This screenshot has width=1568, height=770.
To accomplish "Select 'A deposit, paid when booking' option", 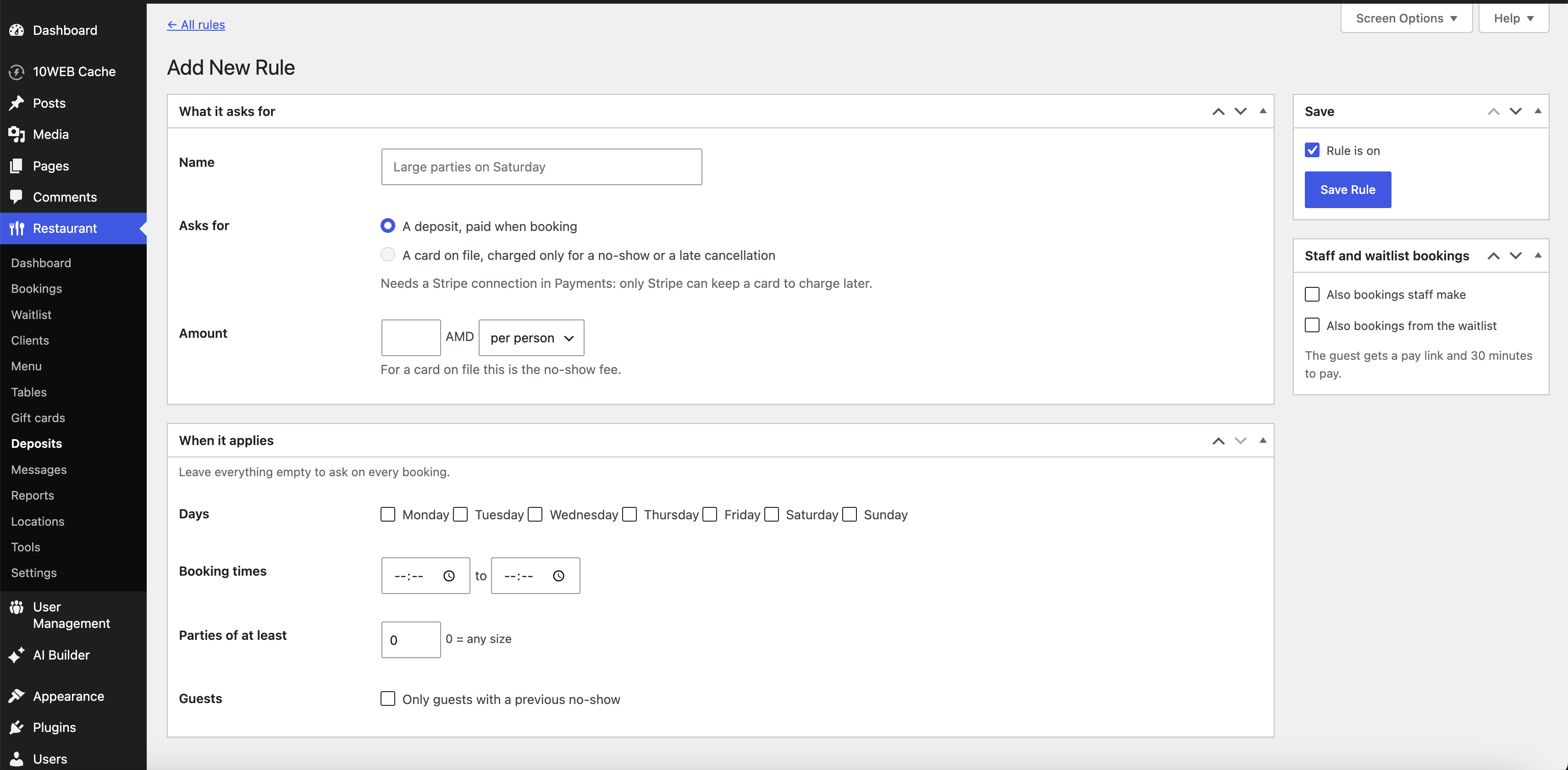I will [x=388, y=226].
